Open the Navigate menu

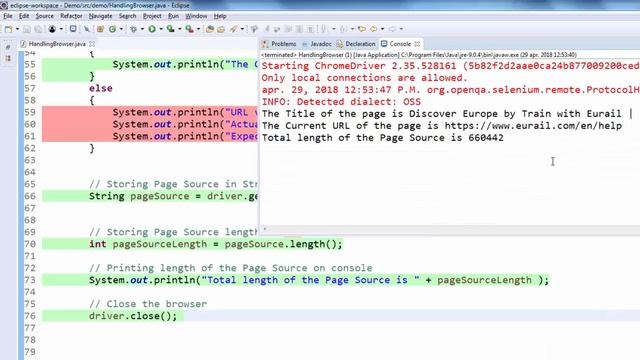[100, 16]
